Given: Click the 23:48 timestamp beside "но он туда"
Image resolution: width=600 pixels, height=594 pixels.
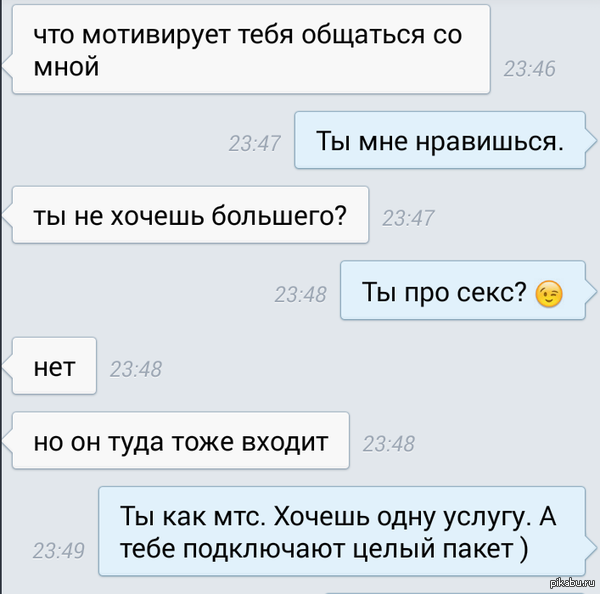Looking at the screenshot, I should [x=388, y=444].
